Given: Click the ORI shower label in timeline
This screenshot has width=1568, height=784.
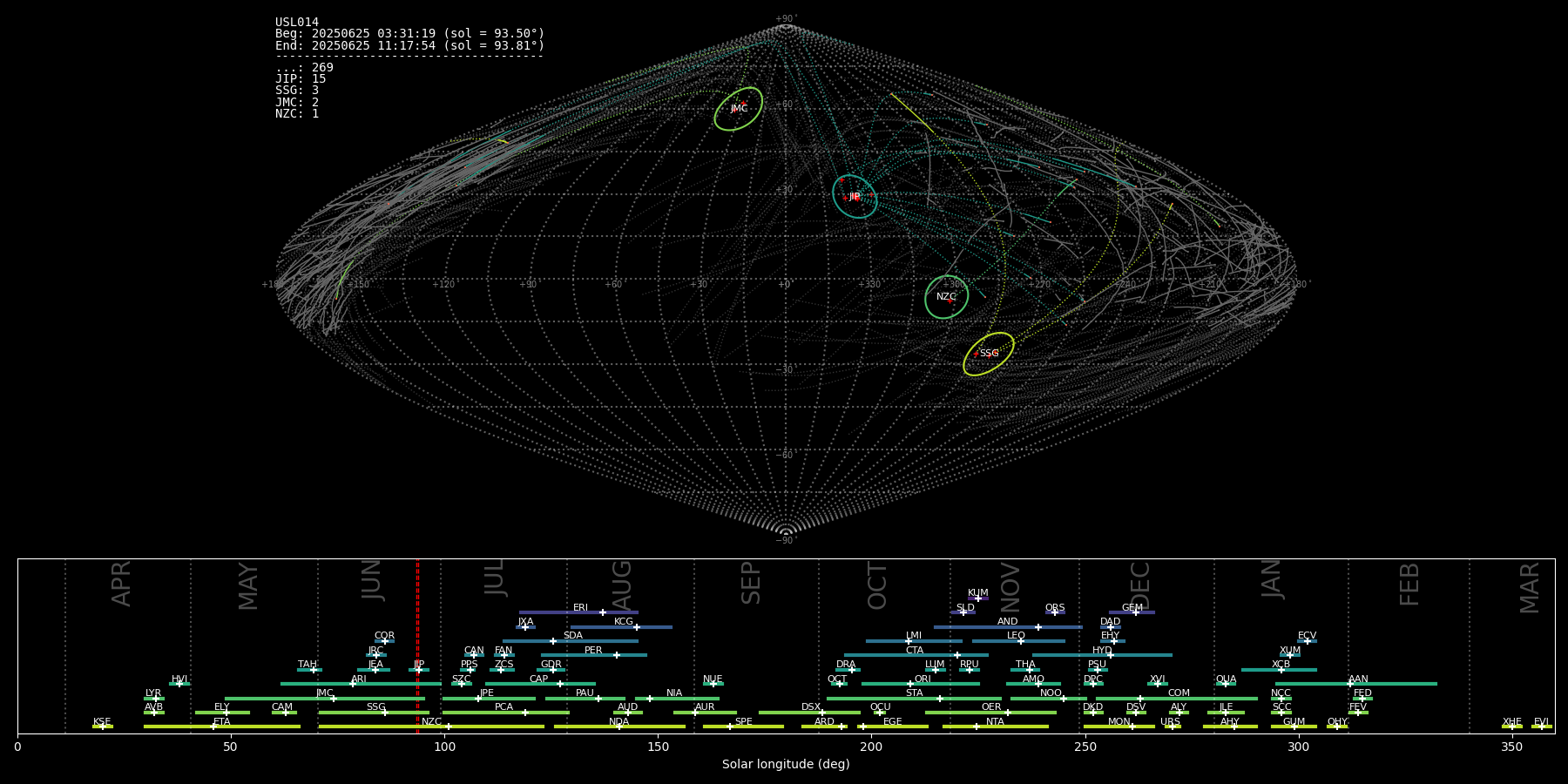Looking at the screenshot, I should pyautogui.click(x=923, y=679).
